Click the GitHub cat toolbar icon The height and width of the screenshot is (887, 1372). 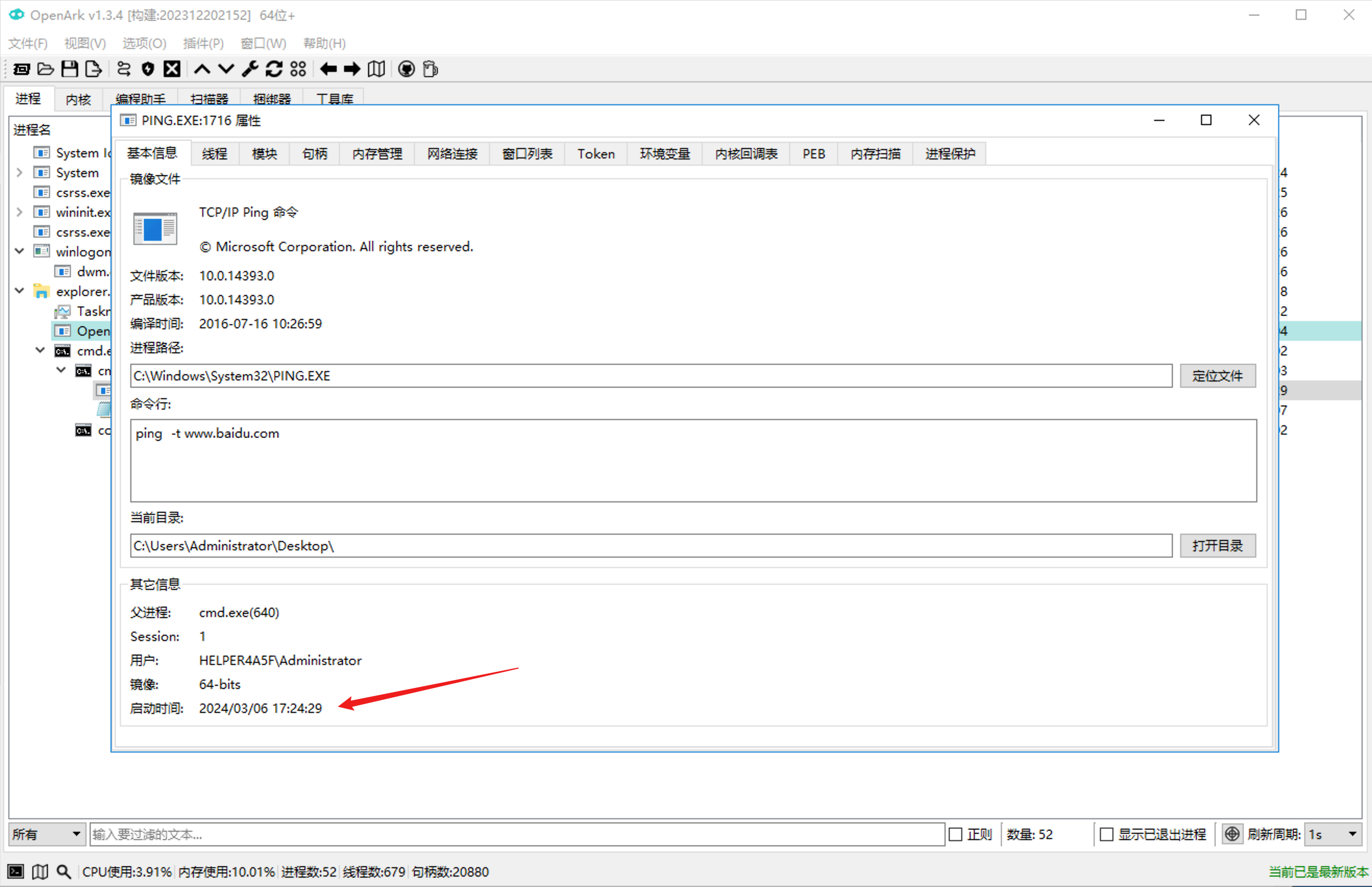(406, 69)
